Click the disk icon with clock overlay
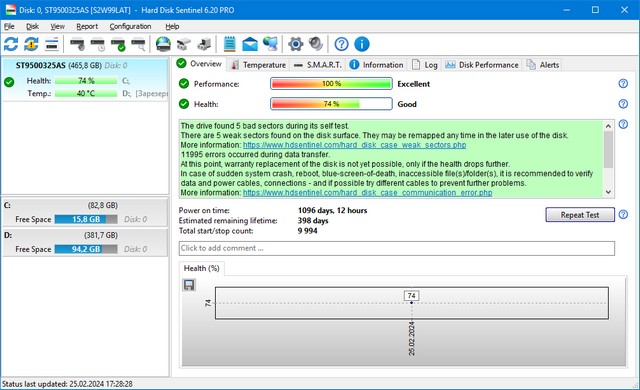Screen dimensions: 640x390 click(x=98, y=44)
